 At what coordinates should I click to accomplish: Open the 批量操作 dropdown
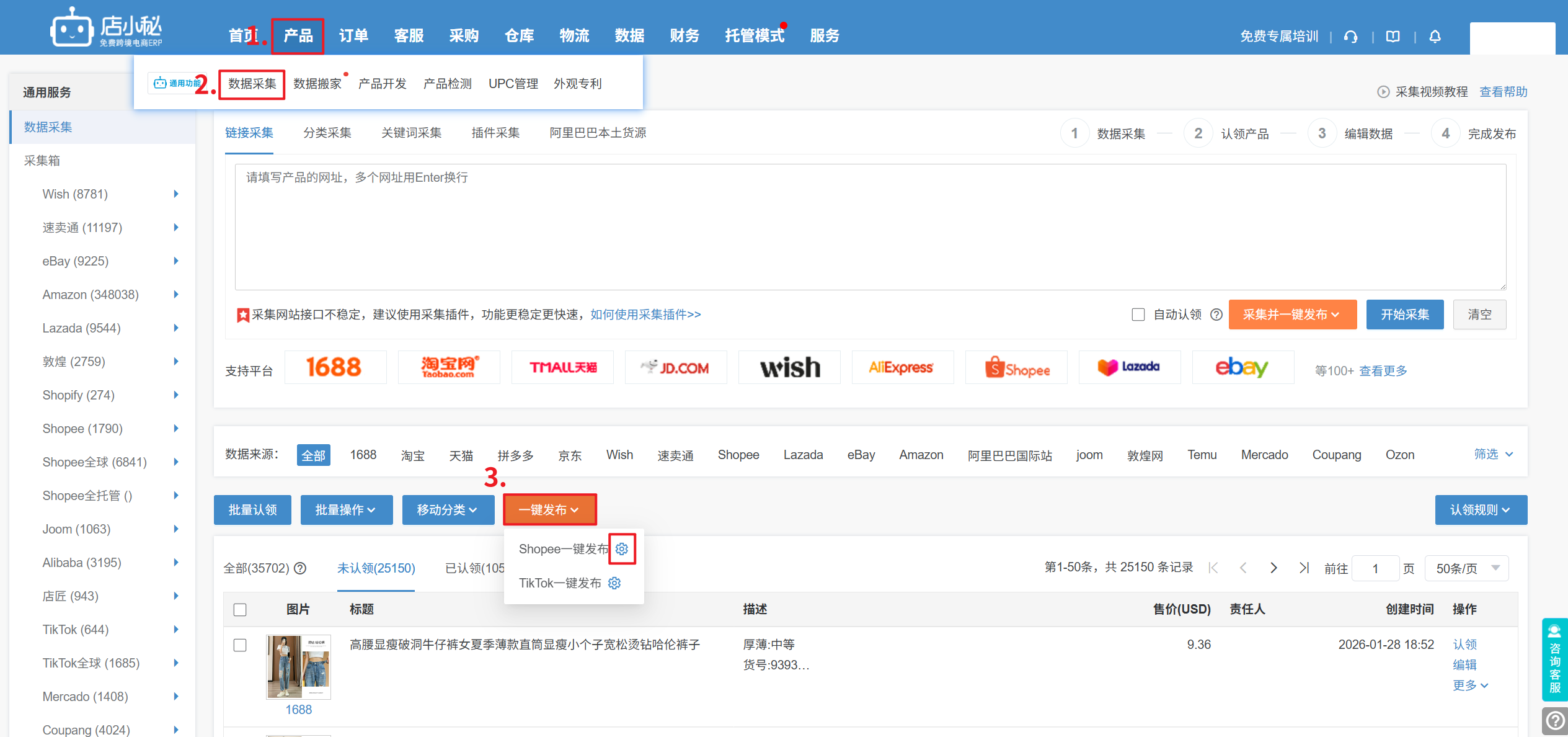pyautogui.click(x=346, y=510)
